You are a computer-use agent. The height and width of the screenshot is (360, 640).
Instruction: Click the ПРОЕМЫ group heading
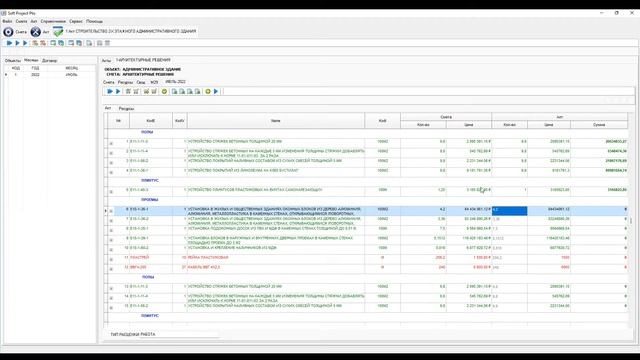(x=150, y=200)
